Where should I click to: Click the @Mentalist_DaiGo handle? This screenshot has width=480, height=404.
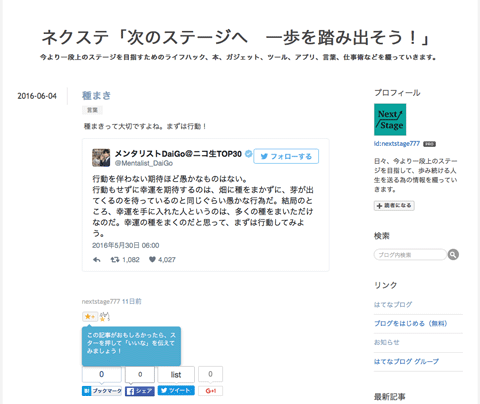tap(144, 163)
